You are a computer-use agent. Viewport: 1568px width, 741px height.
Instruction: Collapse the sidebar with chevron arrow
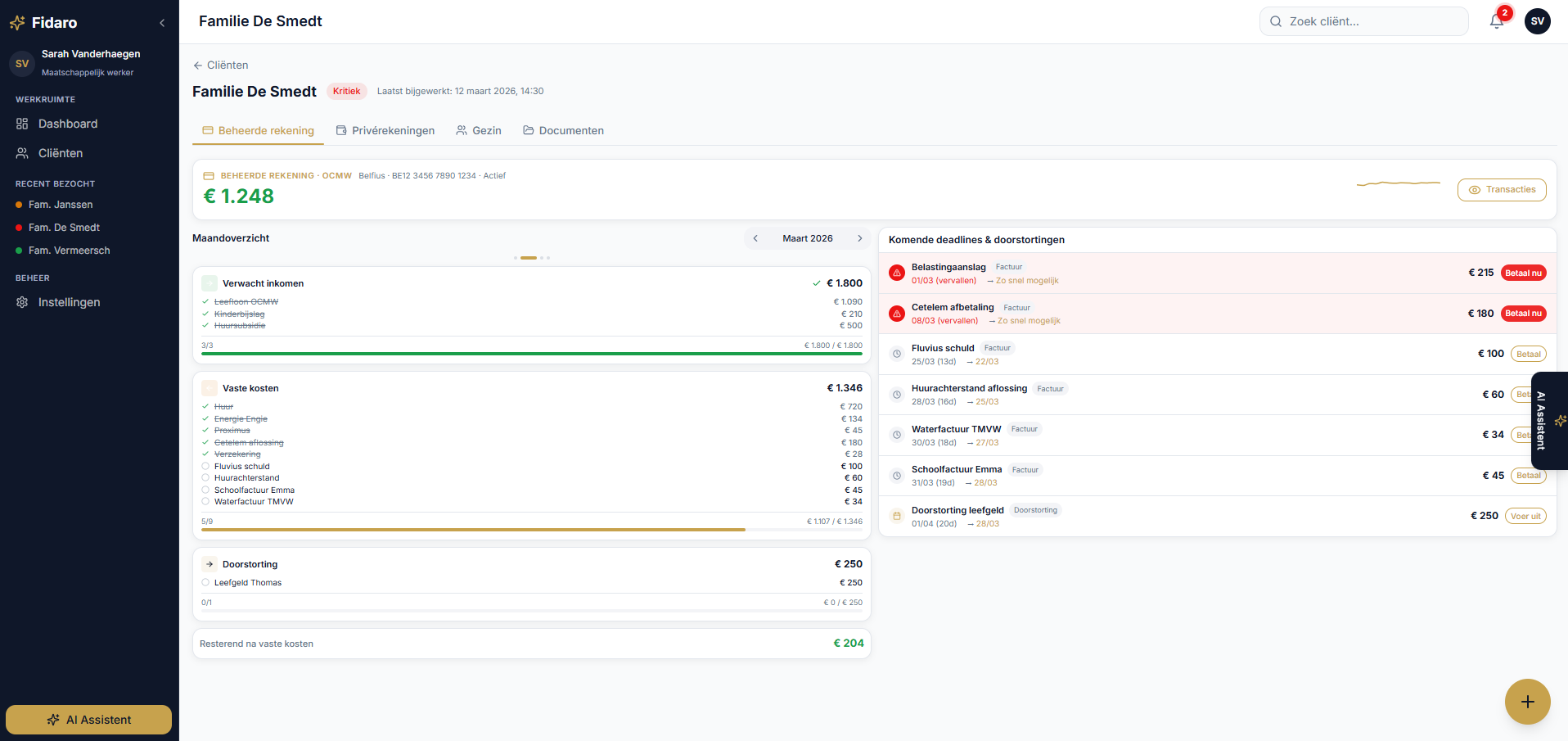(x=162, y=23)
